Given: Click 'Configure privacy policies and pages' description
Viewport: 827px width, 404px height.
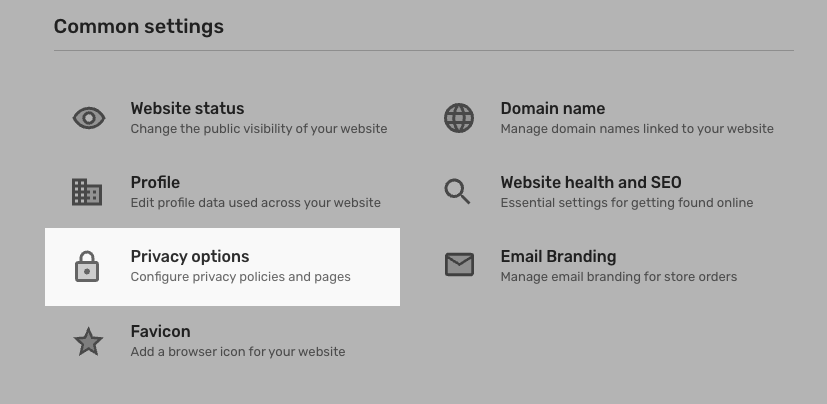Looking at the screenshot, I should 241,277.
